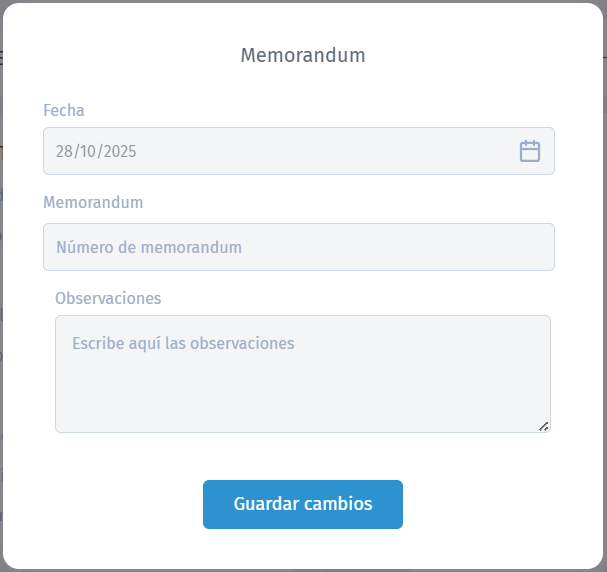Image resolution: width=607 pixels, height=572 pixels.
Task: Click the white space right of Guardar cambios
Action: 500,504
